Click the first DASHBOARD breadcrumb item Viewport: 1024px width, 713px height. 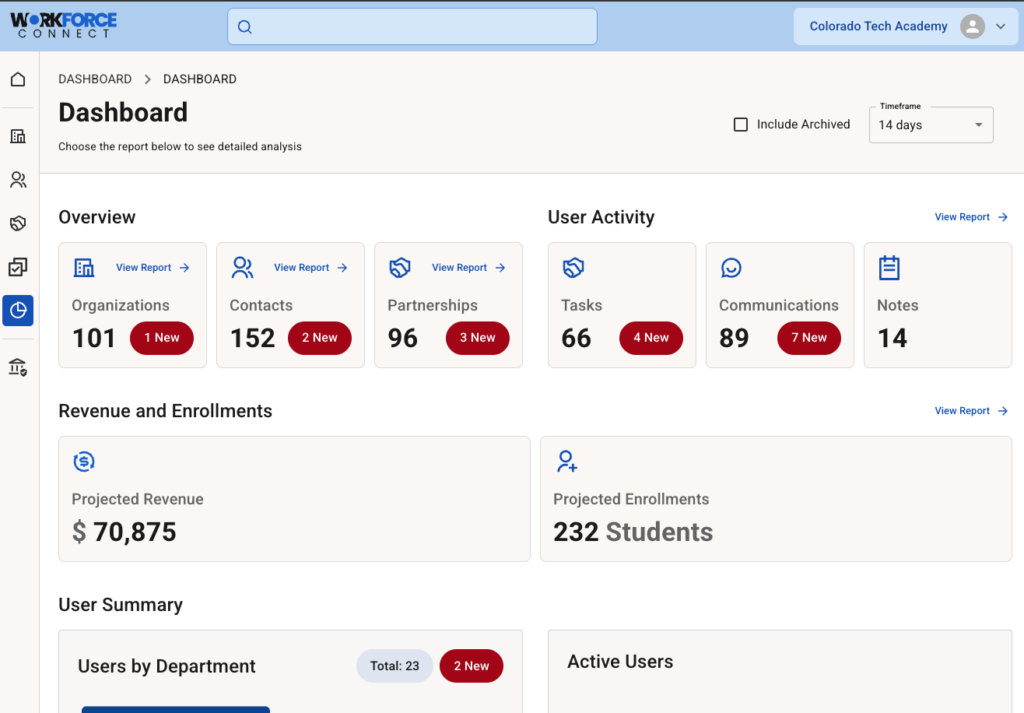click(x=95, y=79)
